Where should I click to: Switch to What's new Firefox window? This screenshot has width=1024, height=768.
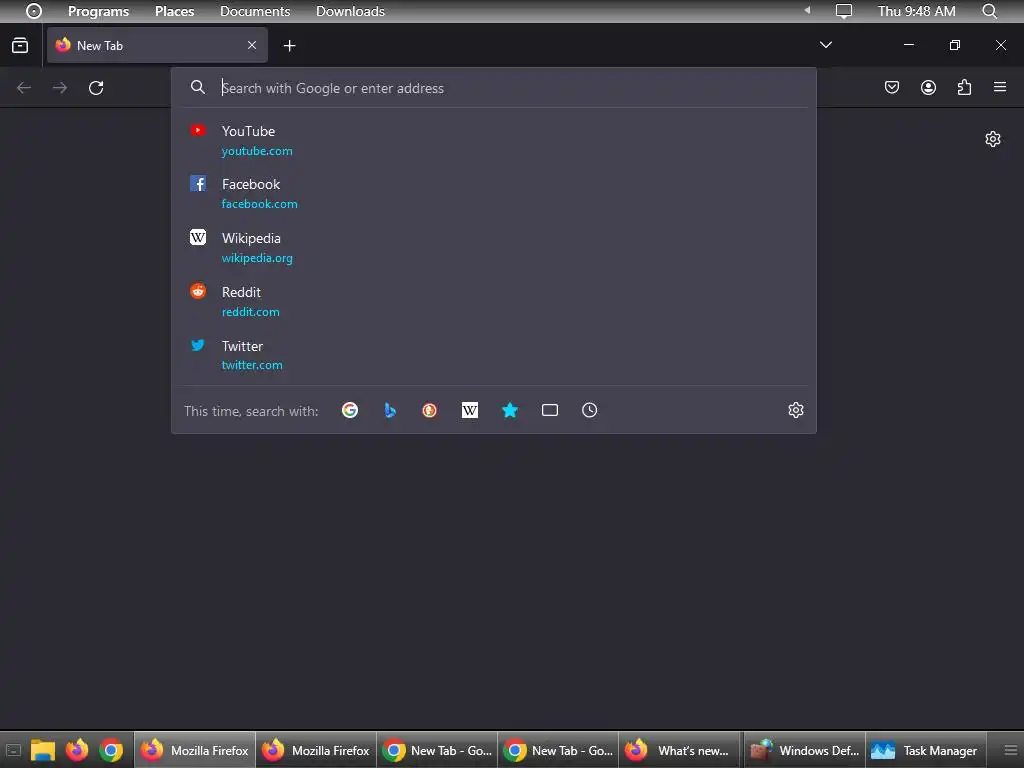coord(679,750)
